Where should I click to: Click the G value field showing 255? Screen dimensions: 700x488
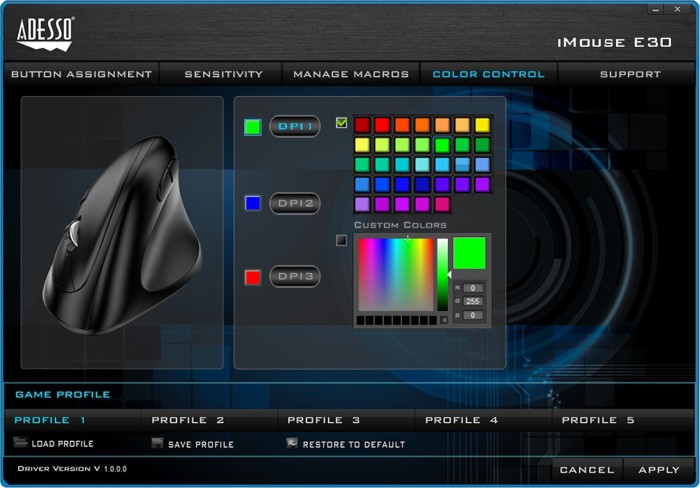tap(473, 301)
